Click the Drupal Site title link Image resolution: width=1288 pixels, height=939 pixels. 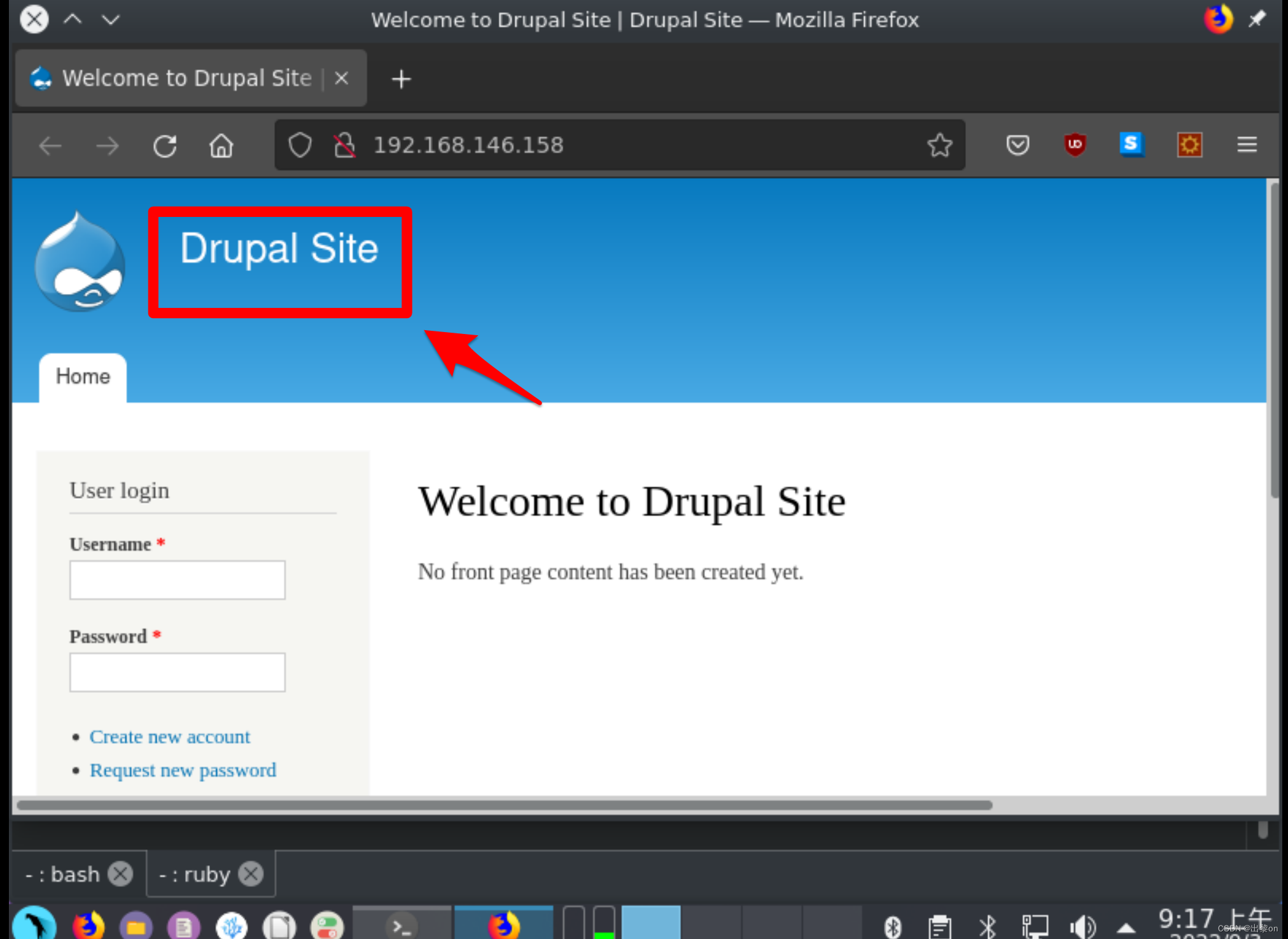279,248
